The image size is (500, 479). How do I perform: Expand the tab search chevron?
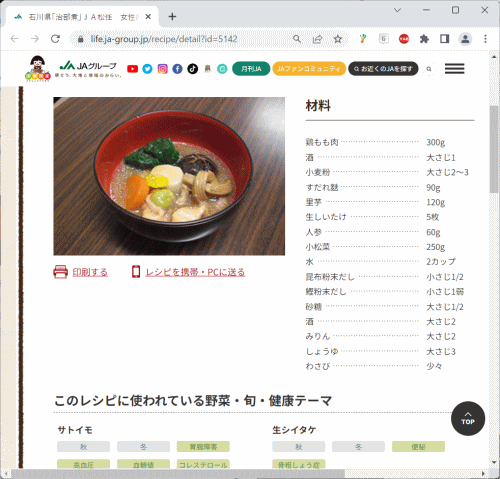point(397,10)
